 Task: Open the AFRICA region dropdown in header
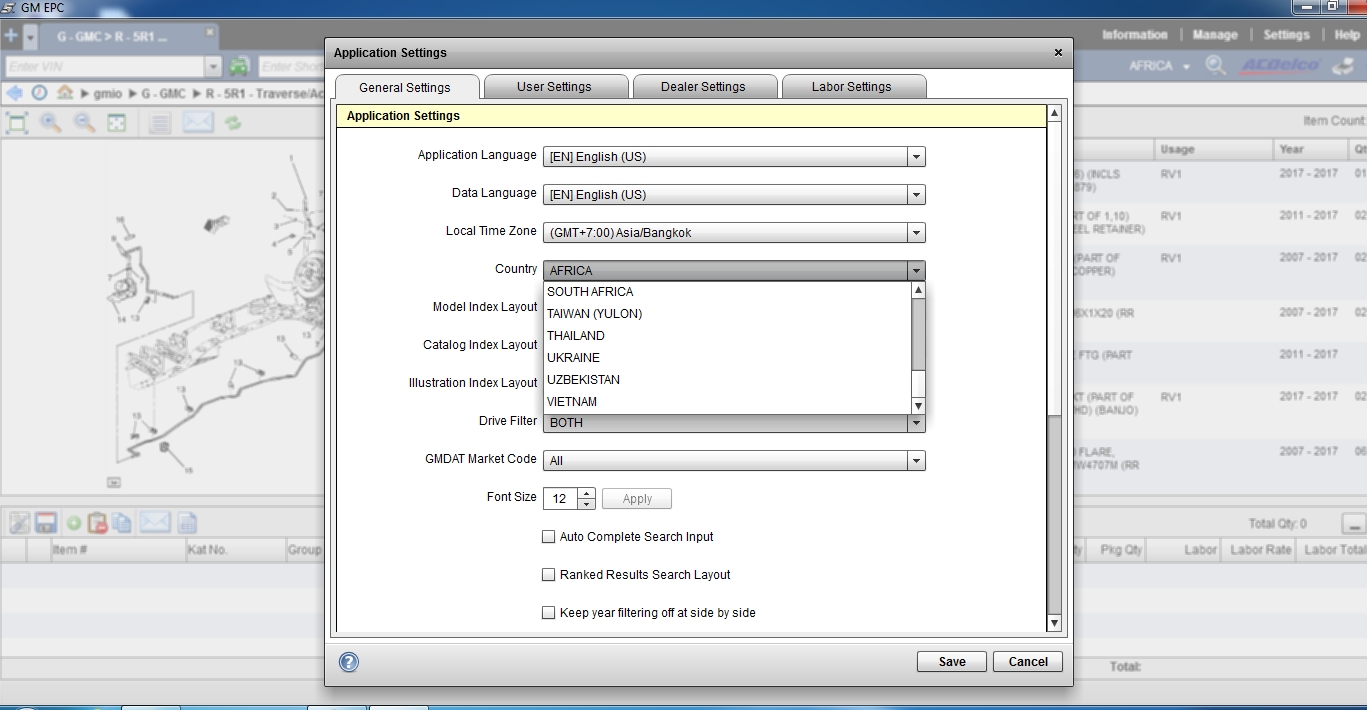1160,66
